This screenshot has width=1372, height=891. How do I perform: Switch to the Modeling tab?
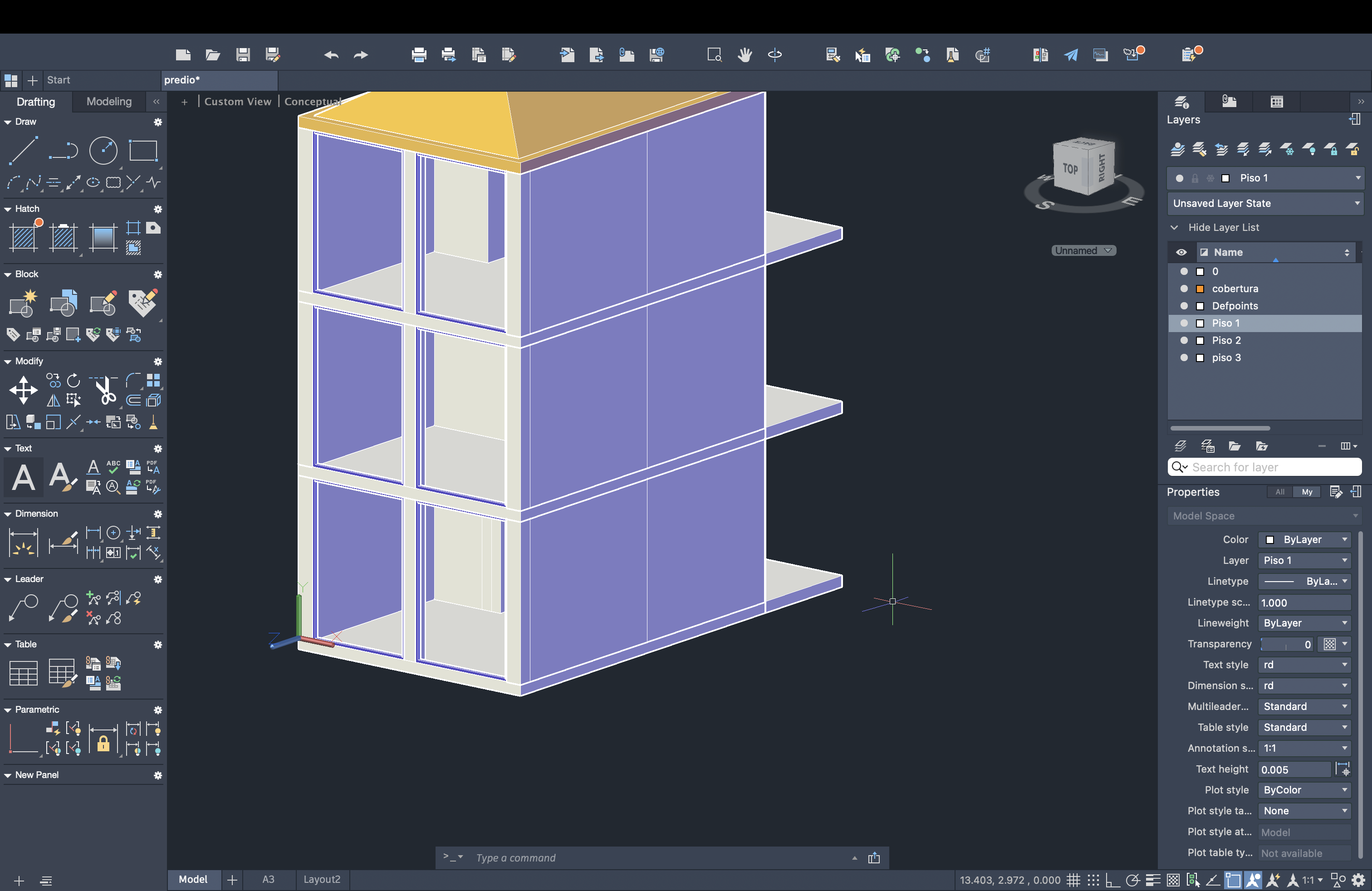pos(109,102)
